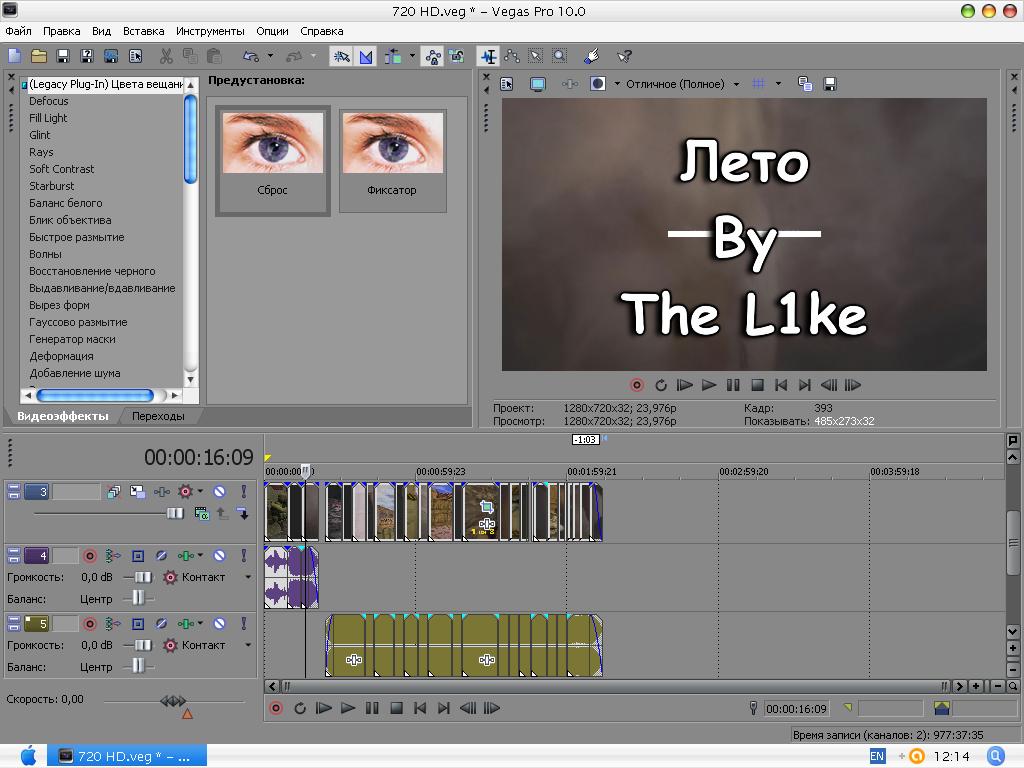Switch to the Переходы tab
The width and height of the screenshot is (1024, 768).
pyautogui.click(x=158, y=416)
